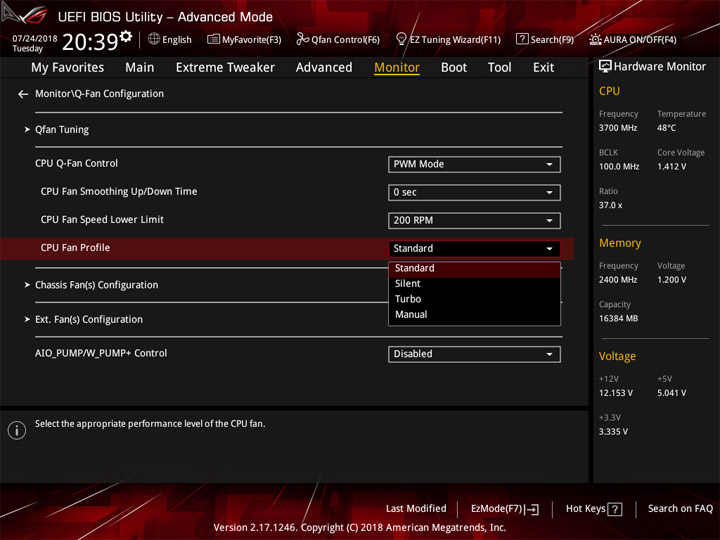Open the CPU Q-Fan Control PWM Mode dropdown
This screenshot has width=720, height=540.
click(474, 164)
